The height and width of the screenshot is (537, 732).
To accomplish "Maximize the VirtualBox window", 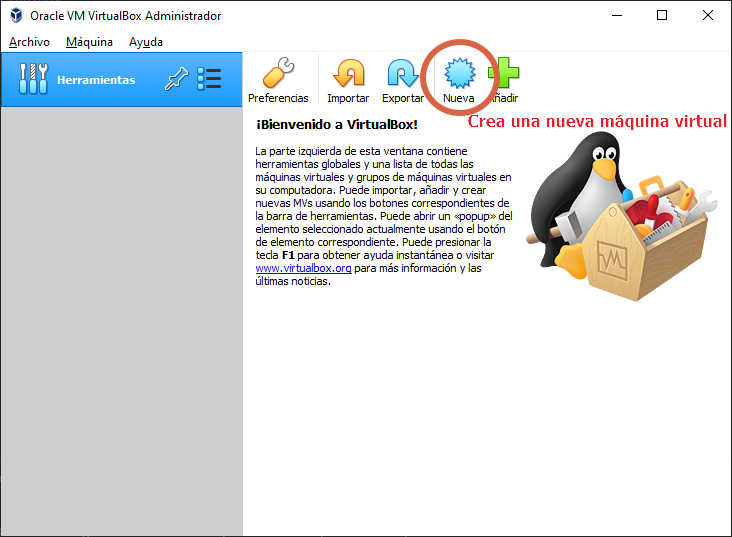I will [662, 16].
